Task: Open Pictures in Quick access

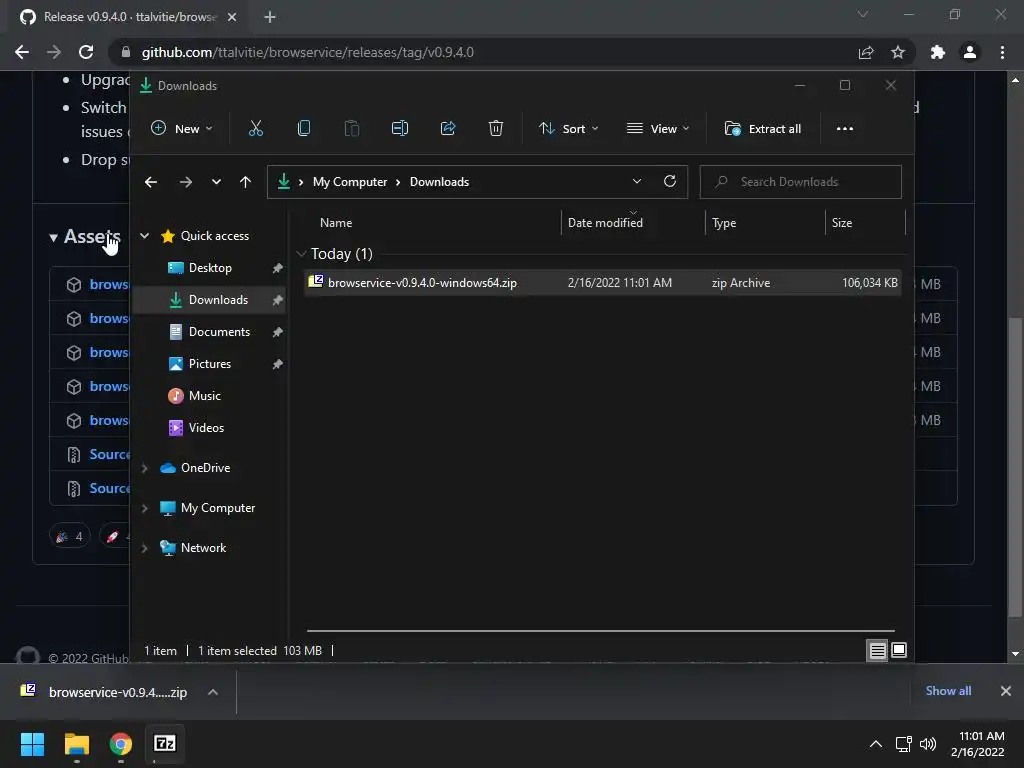Action: click(x=210, y=364)
